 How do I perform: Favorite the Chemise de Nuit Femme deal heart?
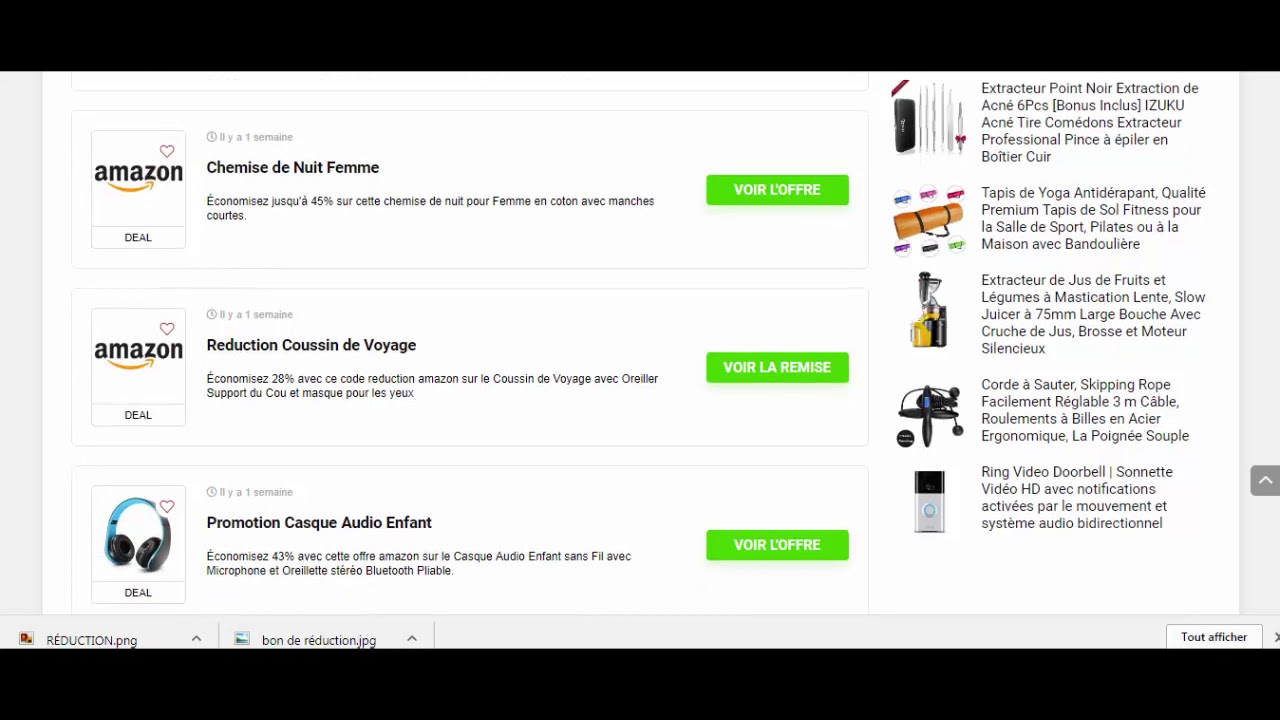pos(167,152)
